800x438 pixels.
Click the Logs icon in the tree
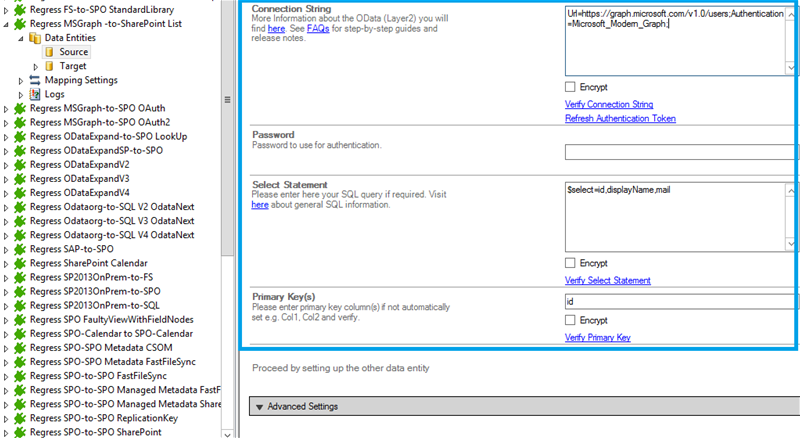tap(35, 94)
